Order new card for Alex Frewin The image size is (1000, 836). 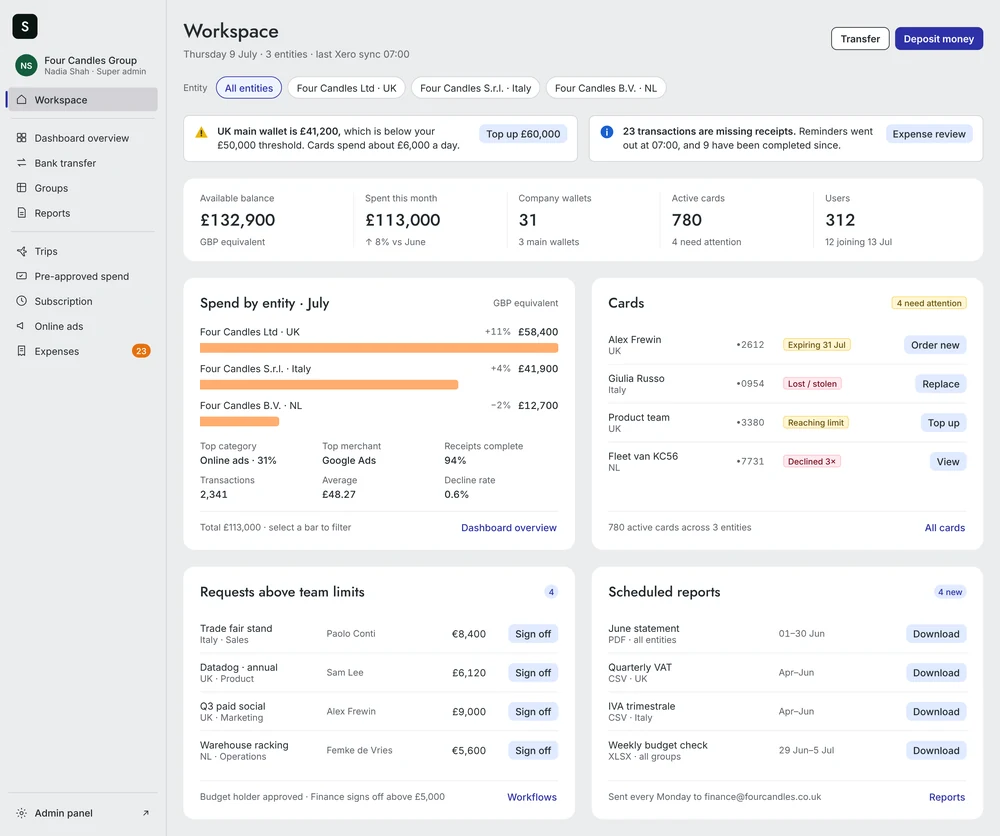click(935, 345)
